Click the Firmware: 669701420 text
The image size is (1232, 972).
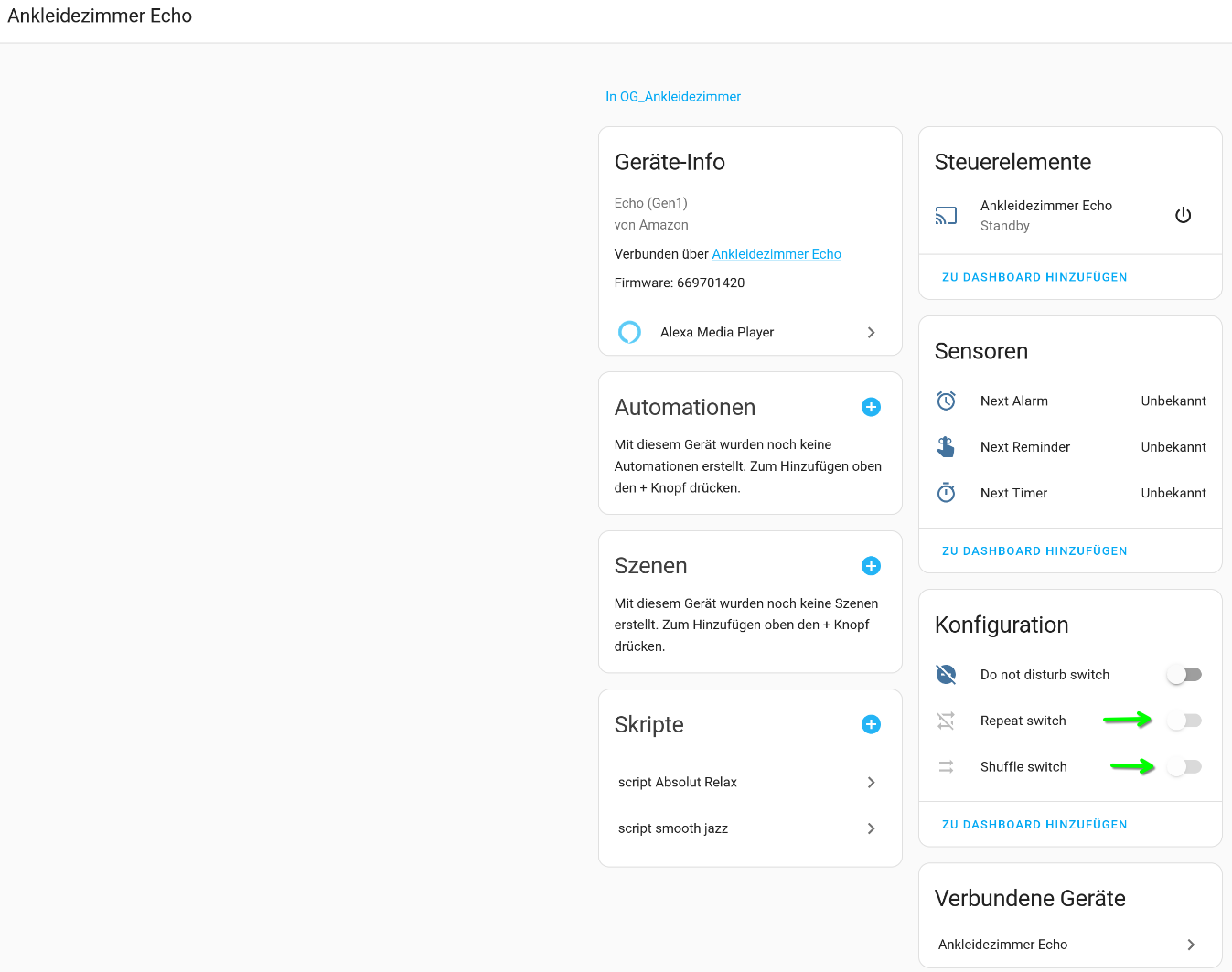[680, 283]
